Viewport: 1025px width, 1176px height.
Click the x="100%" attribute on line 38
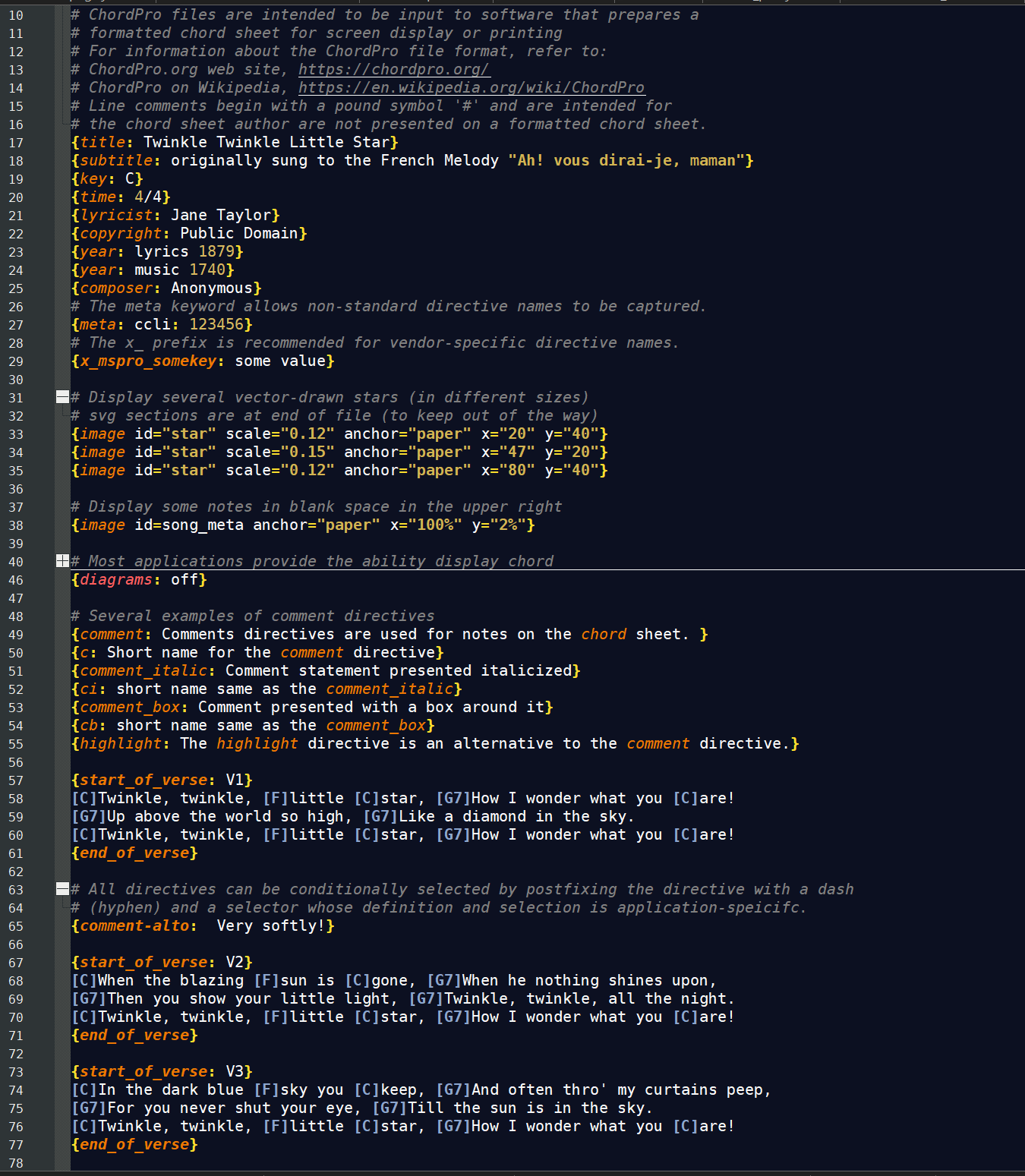tap(426, 525)
